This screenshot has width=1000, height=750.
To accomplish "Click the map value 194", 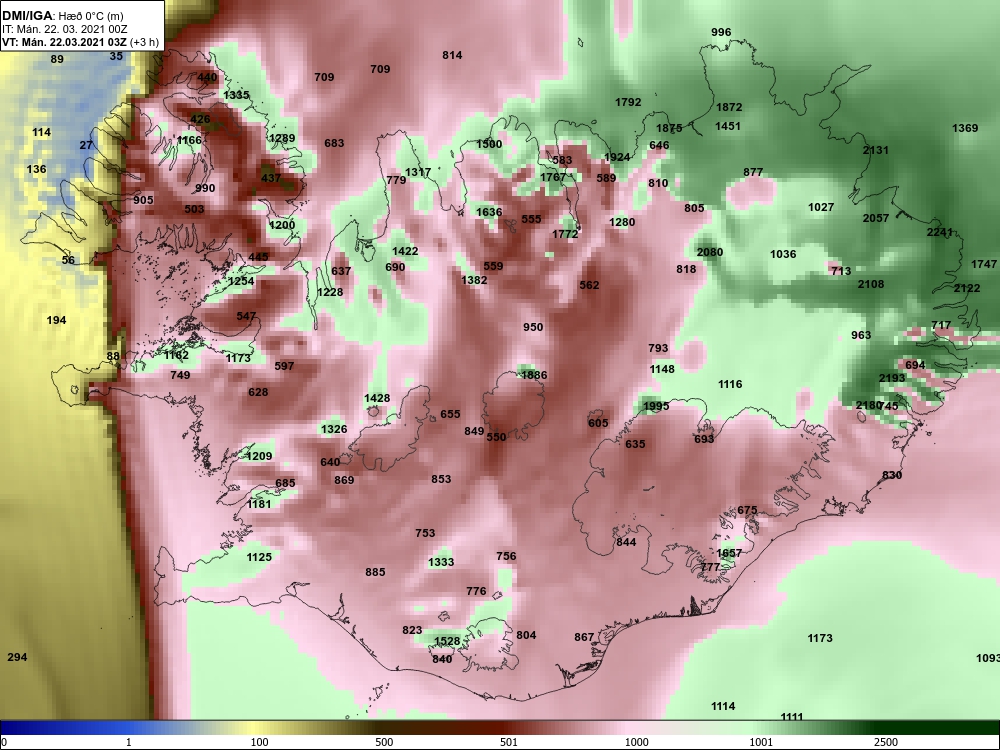I will pos(56,320).
